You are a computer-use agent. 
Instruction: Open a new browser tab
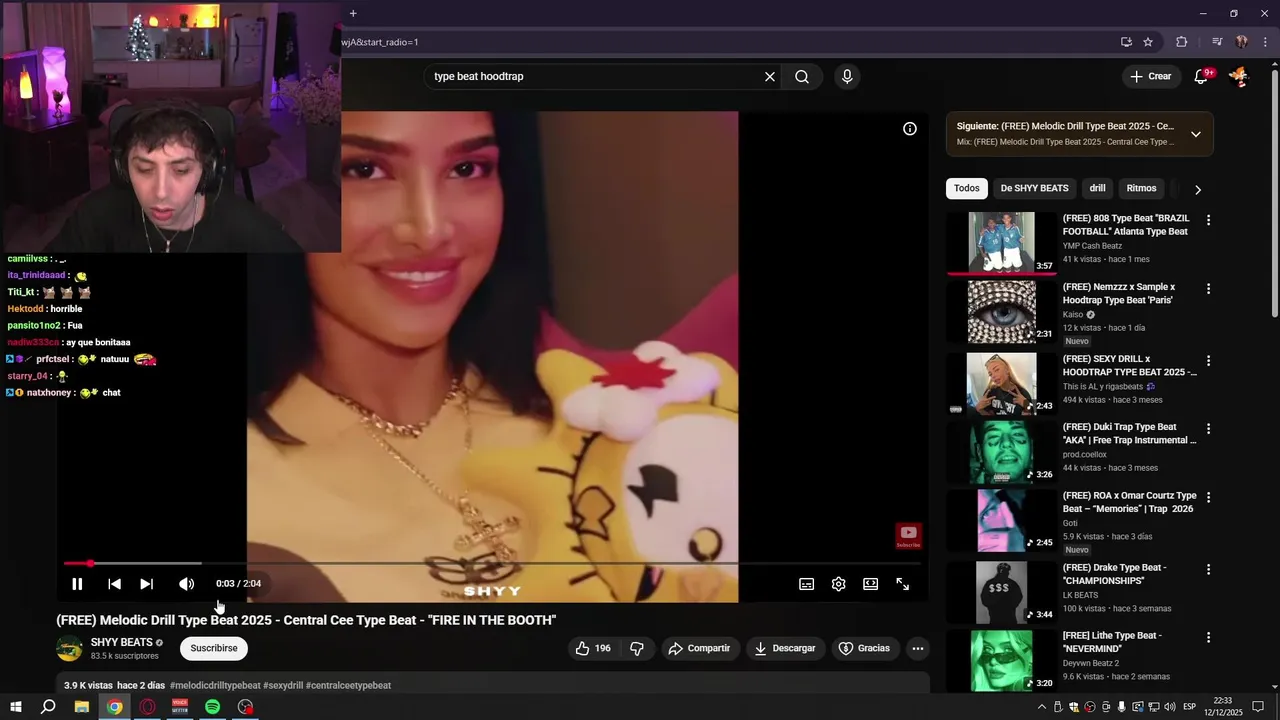tap(353, 14)
